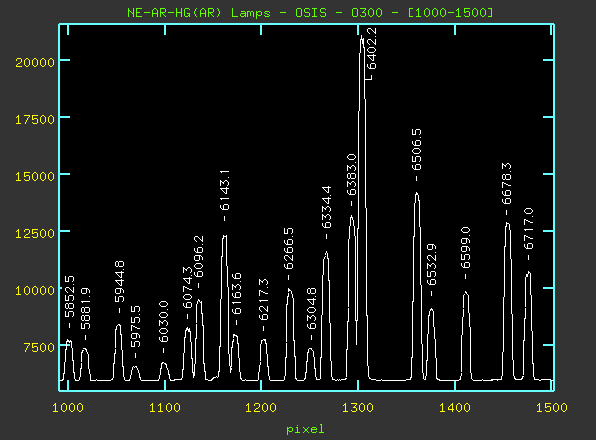Click the 6383.0 line label
The image size is (596, 440).
click(x=352, y=175)
